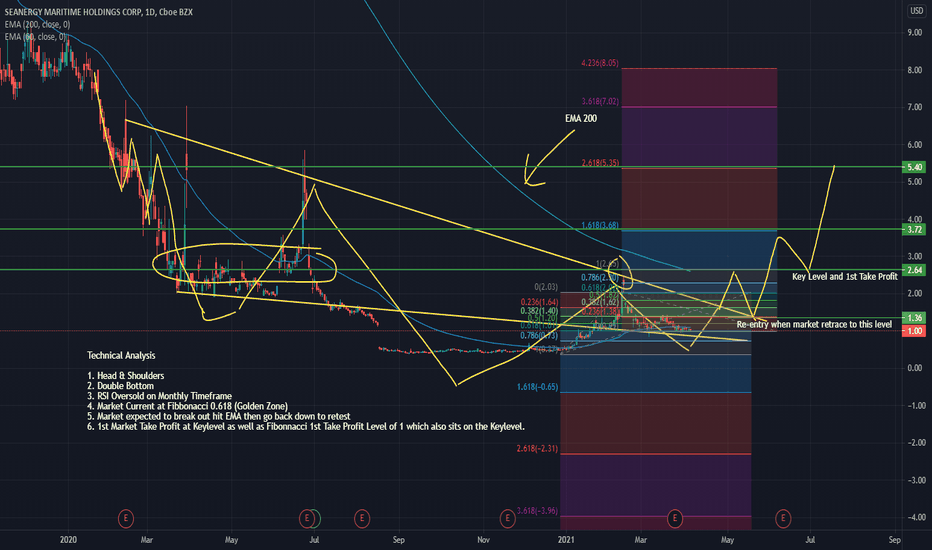Viewport: 932px width, 550px height.
Task: Click the Nov label on the time axis
Action: 483,540
